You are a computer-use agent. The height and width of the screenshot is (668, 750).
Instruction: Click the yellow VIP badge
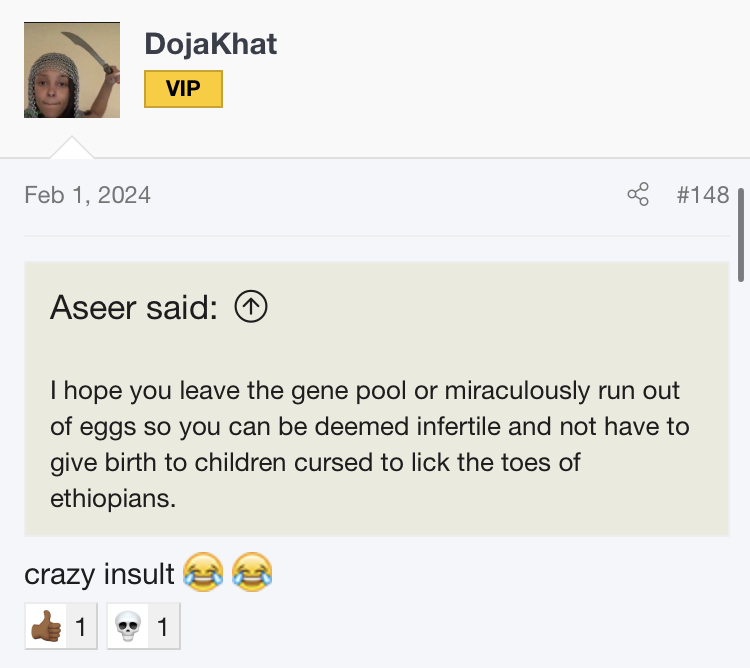tap(183, 89)
